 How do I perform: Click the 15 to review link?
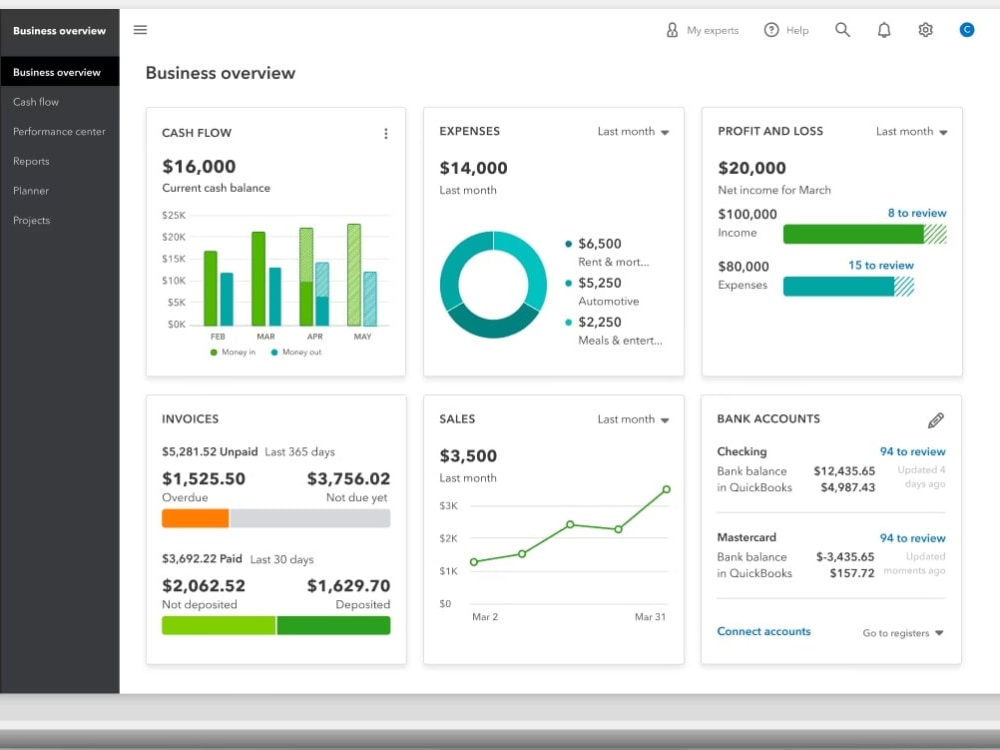click(881, 265)
